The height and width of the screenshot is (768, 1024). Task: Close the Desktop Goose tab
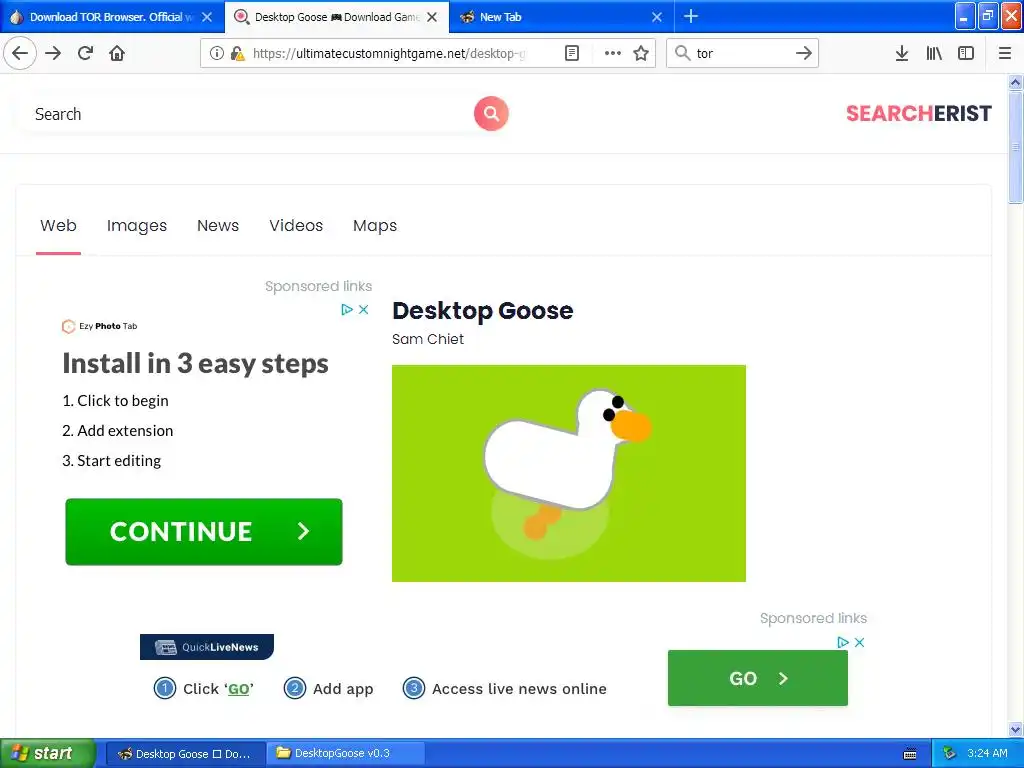pyautogui.click(x=432, y=17)
